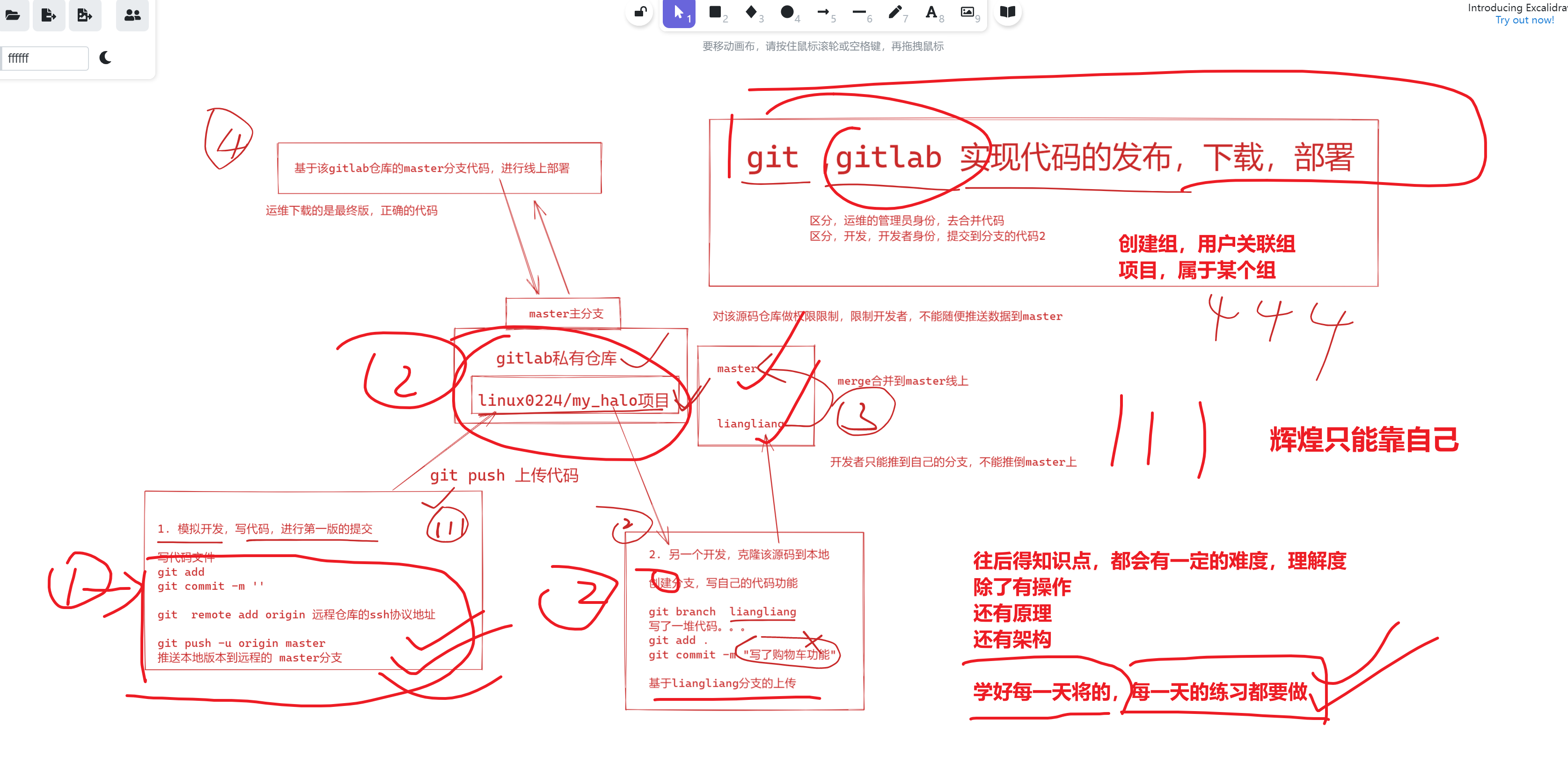
Task: Select the Line drawing tool
Action: [859, 12]
